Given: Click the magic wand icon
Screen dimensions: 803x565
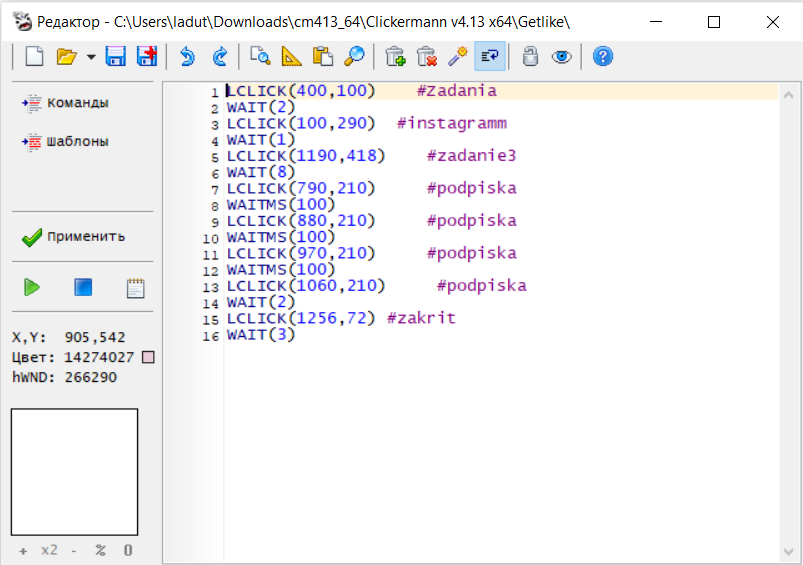Looking at the screenshot, I should tap(458, 56).
